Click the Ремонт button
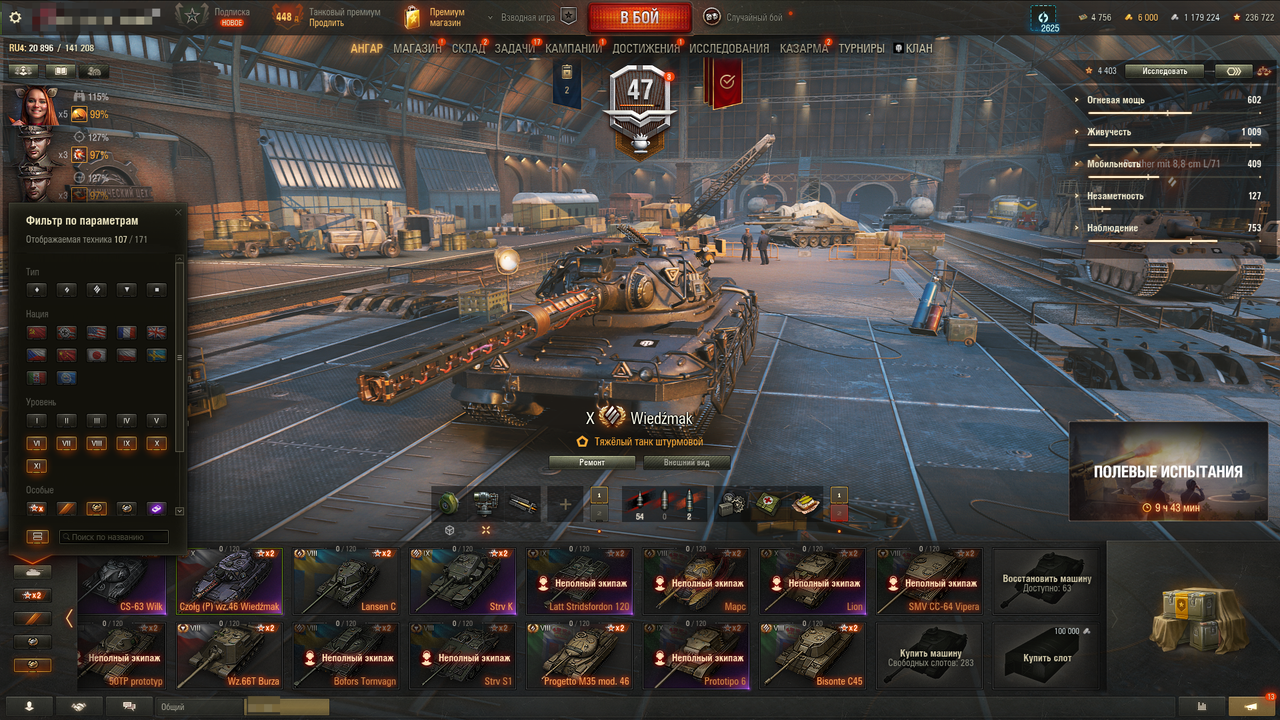The width and height of the screenshot is (1280, 720). pyautogui.click(x=592, y=463)
